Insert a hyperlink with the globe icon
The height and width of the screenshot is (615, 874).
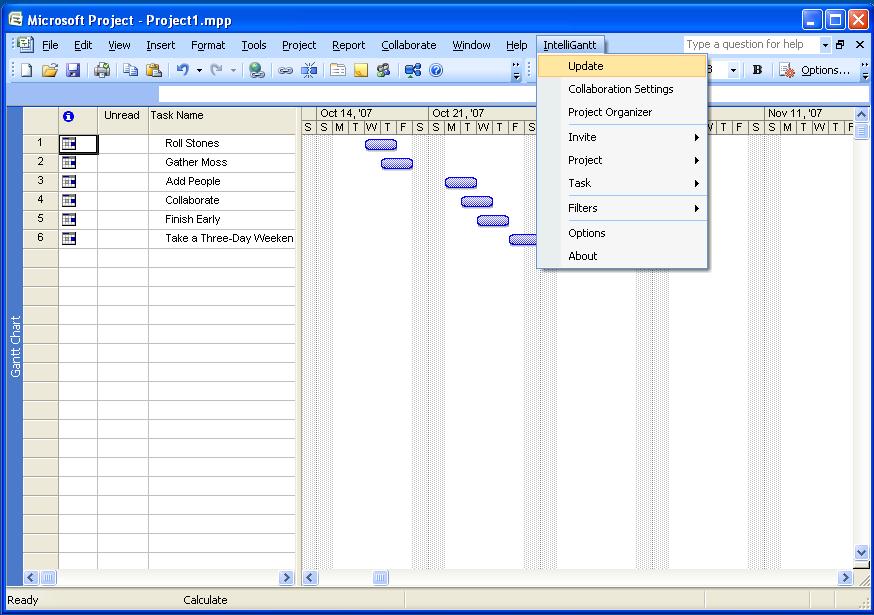point(256,70)
